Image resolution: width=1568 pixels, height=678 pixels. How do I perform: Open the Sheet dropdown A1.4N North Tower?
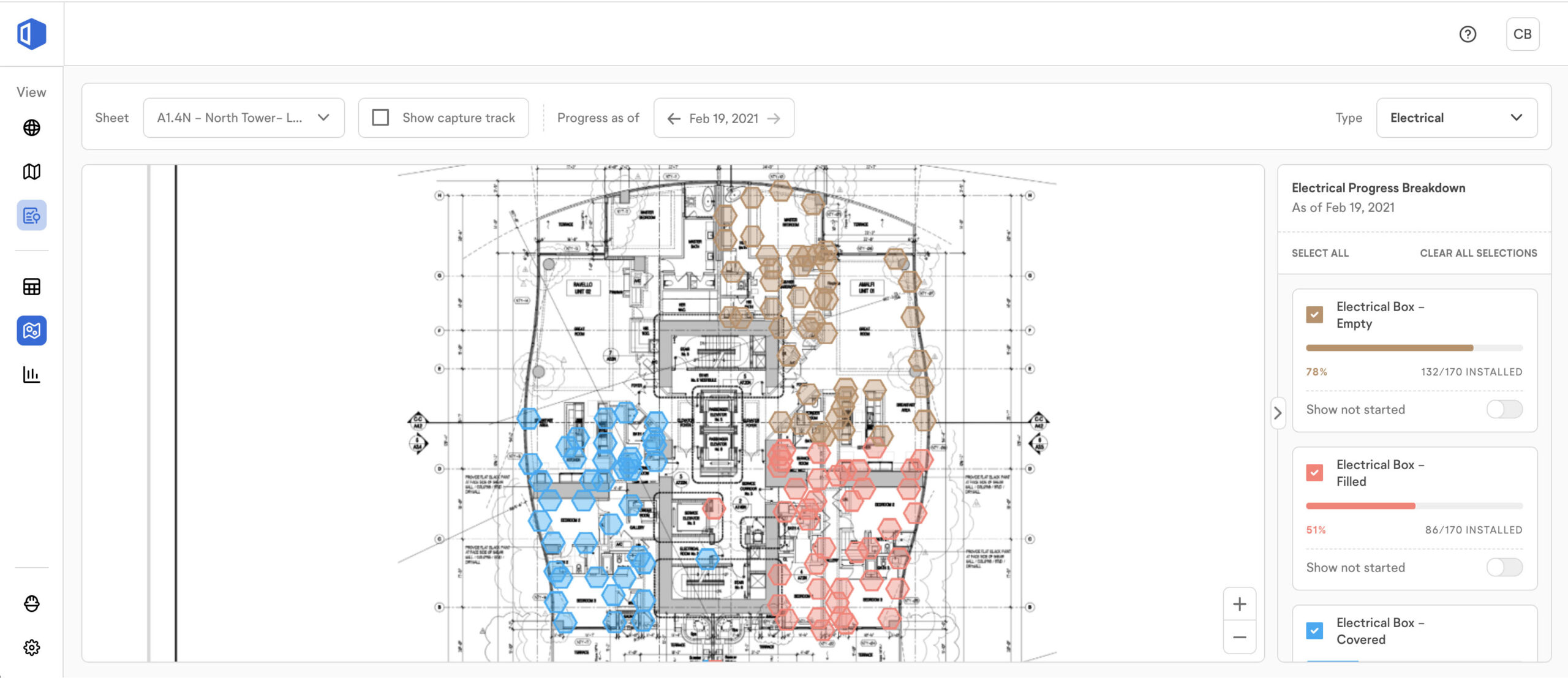243,118
